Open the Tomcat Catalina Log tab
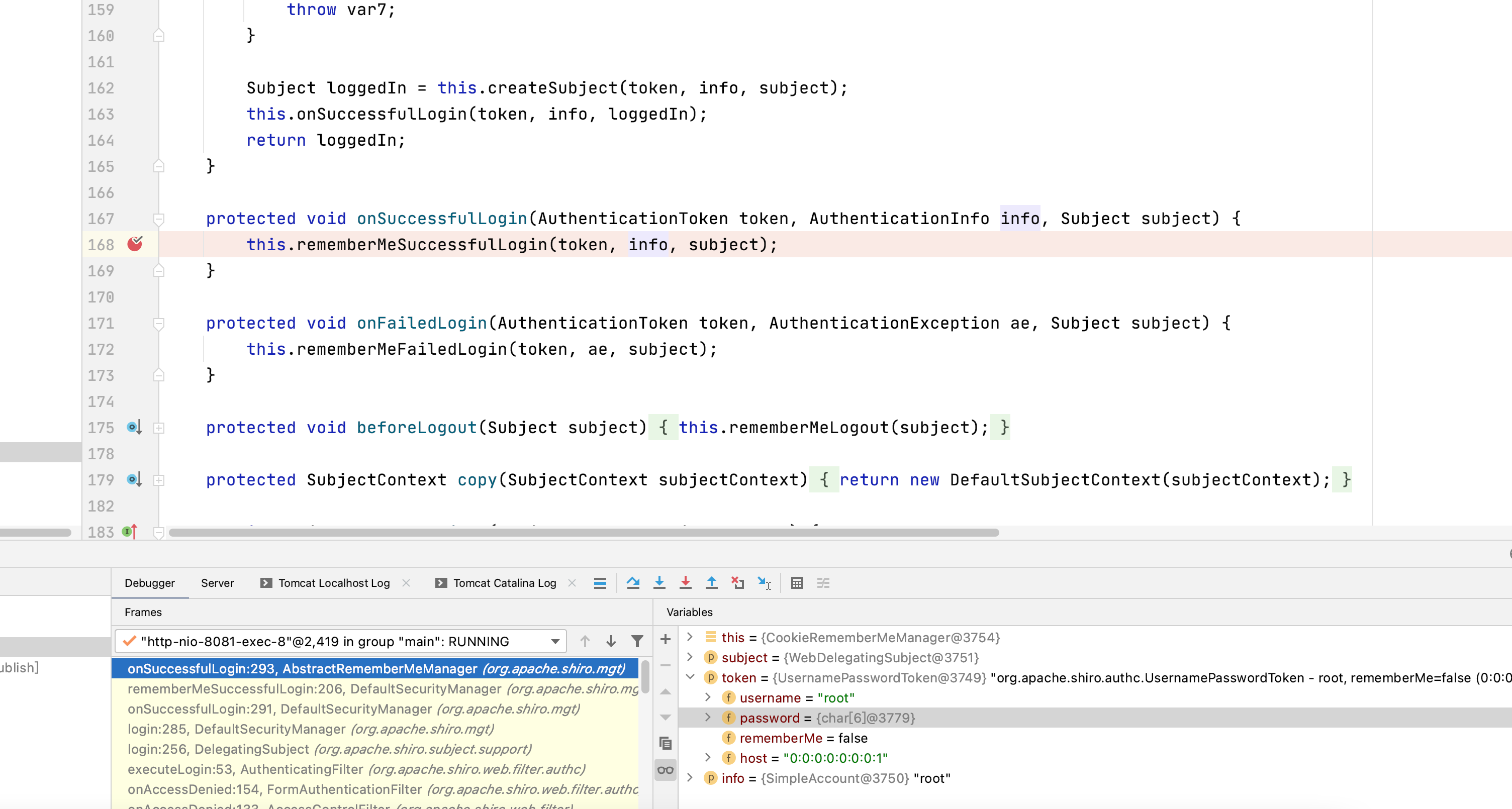The height and width of the screenshot is (809, 1512). [504, 582]
